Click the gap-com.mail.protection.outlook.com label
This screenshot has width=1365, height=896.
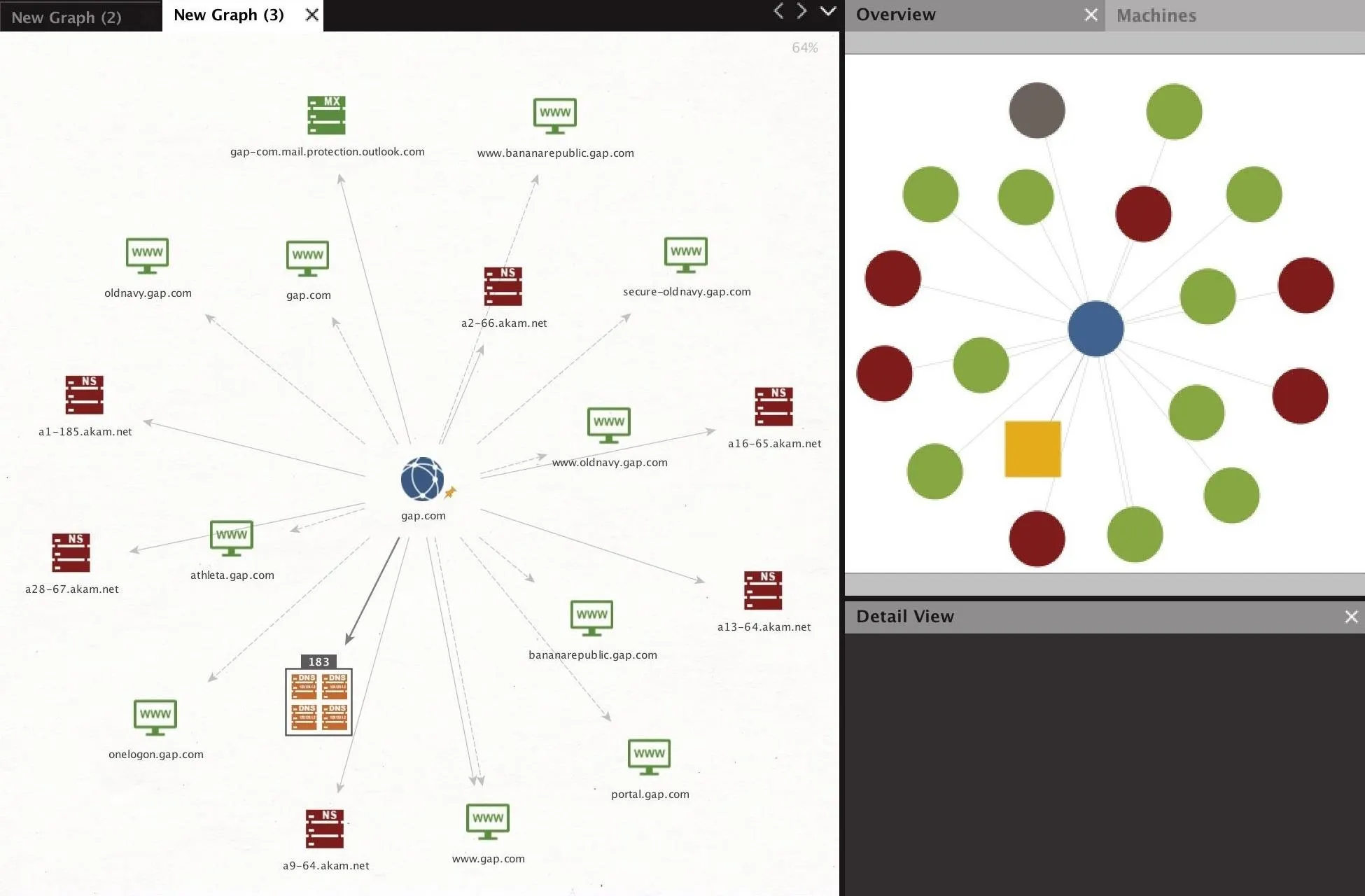(328, 152)
